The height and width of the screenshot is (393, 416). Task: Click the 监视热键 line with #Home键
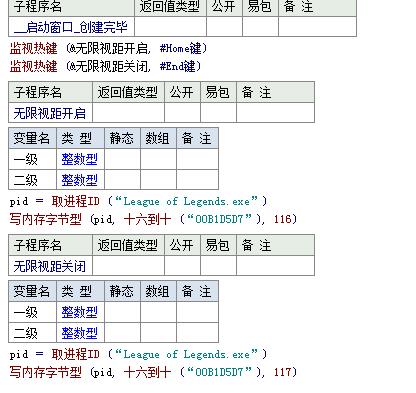coord(109,49)
